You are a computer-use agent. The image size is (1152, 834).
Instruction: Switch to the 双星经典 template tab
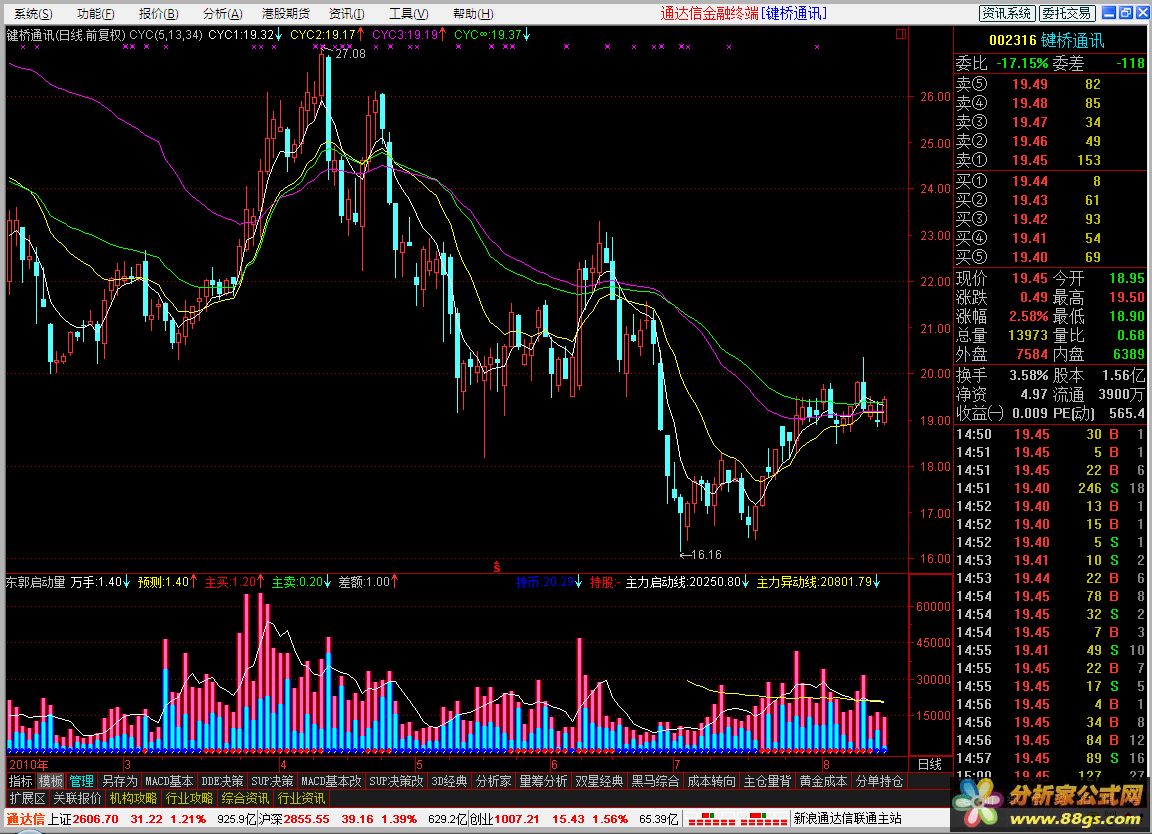coord(600,781)
